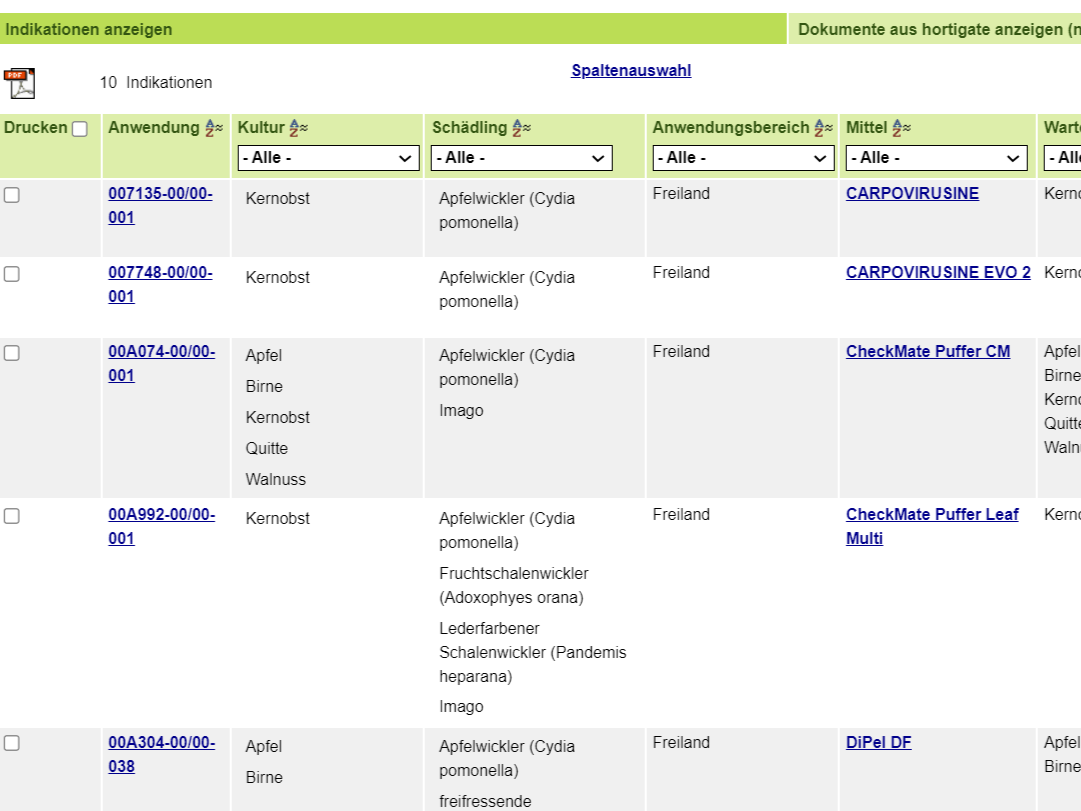Open the DiPel DF product link

[x=878, y=742]
